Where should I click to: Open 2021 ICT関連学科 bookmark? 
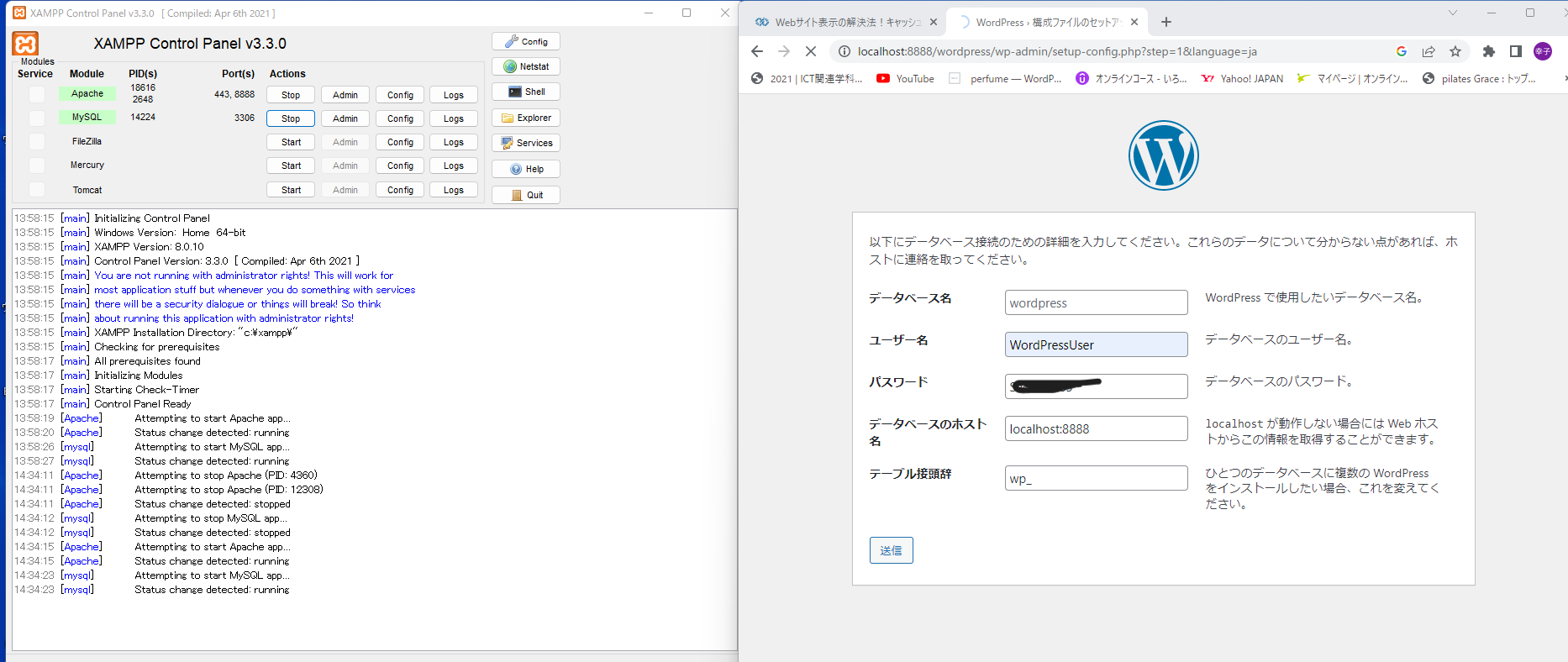tap(807, 78)
